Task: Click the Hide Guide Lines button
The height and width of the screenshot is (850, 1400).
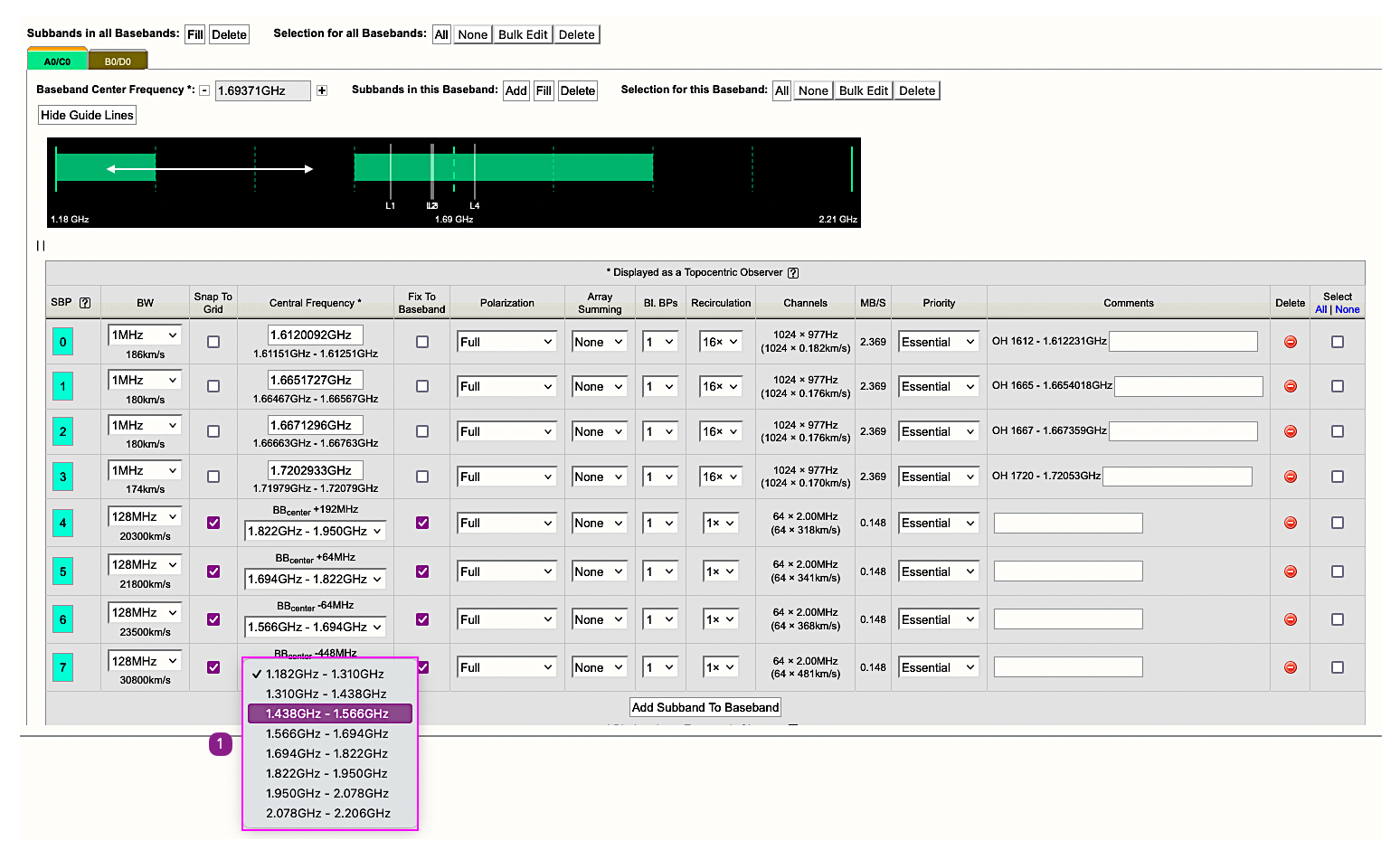Action: click(x=87, y=115)
